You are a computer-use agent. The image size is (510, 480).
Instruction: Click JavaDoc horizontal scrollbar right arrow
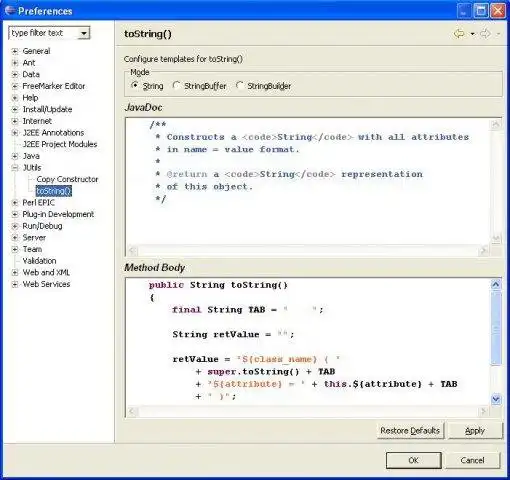pos(483,251)
